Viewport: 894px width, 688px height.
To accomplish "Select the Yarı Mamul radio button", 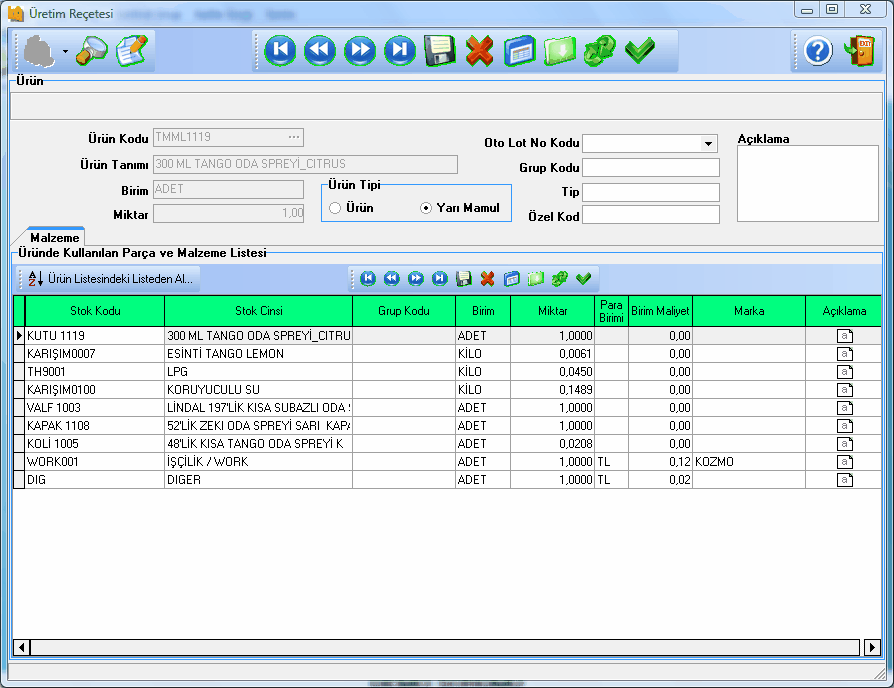I will [x=425, y=208].
